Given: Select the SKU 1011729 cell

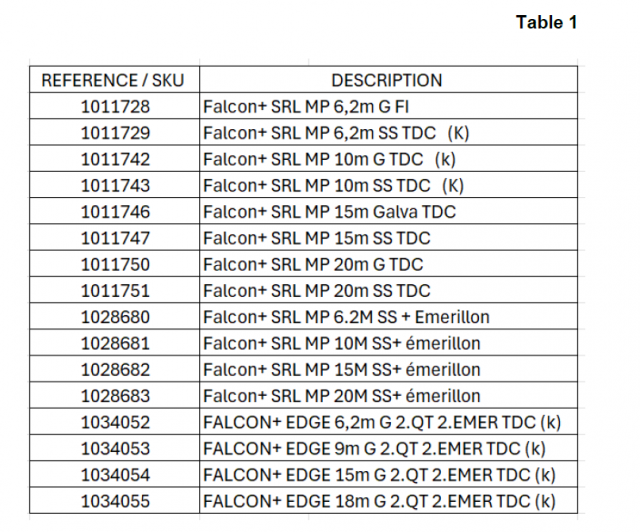Looking at the screenshot, I should tap(112, 132).
